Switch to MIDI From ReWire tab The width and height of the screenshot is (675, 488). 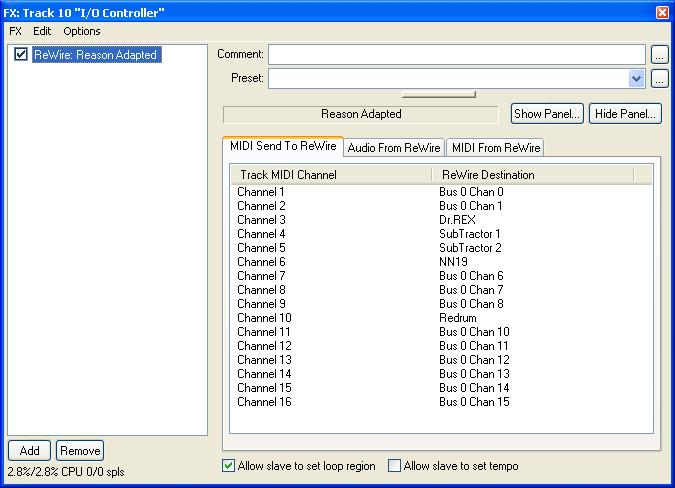pos(496,148)
